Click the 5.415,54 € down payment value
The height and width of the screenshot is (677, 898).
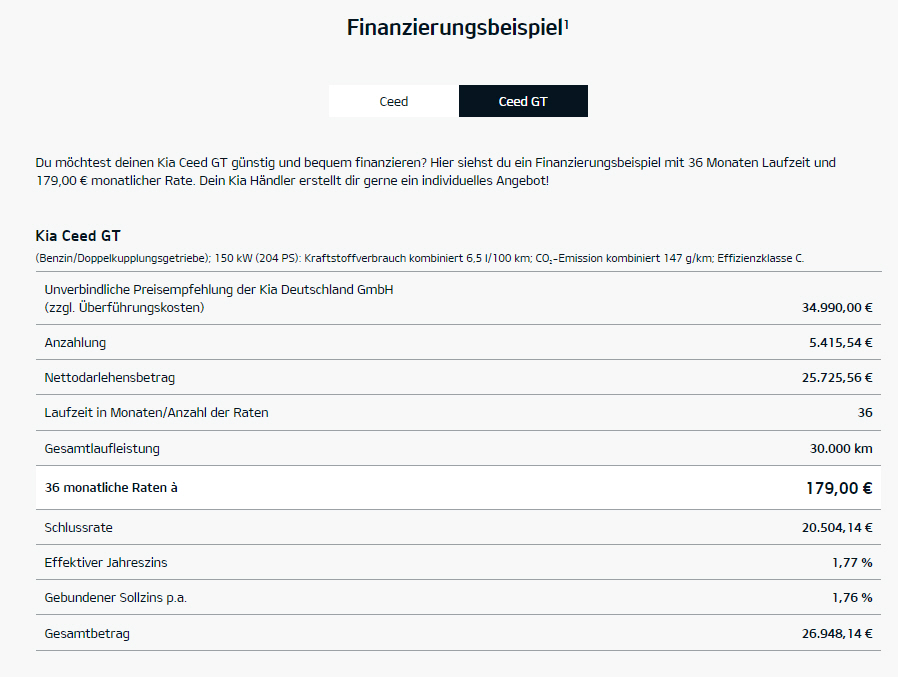tap(840, 343)
